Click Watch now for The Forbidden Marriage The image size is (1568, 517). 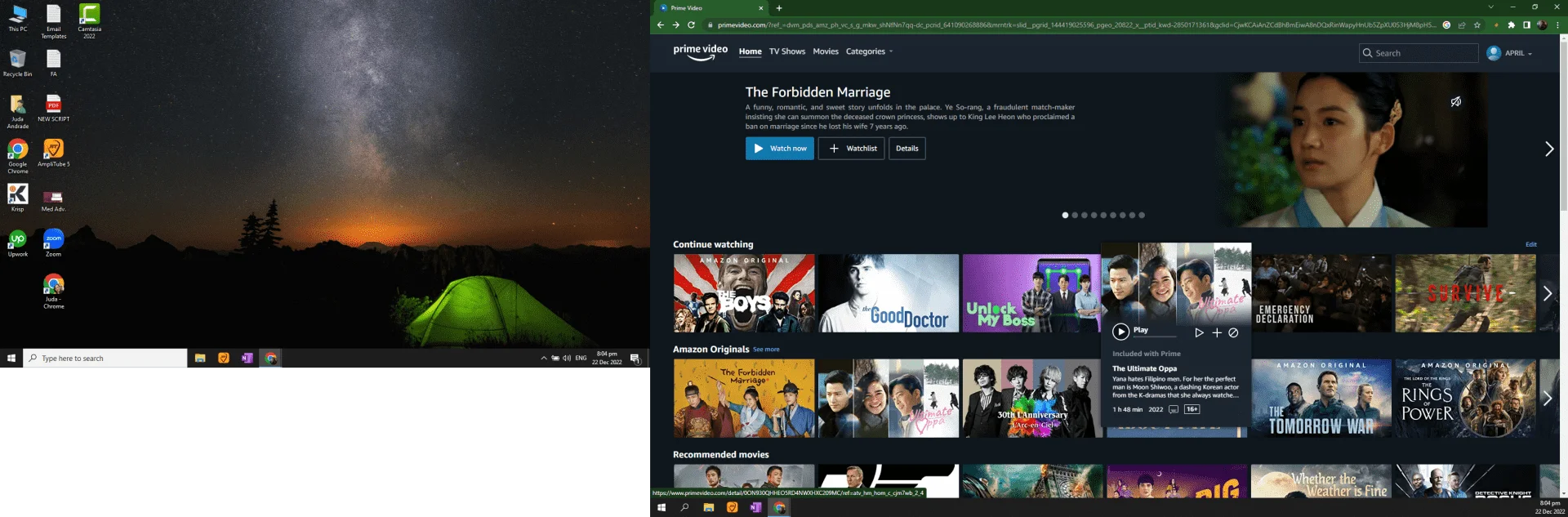coord(780,149)
